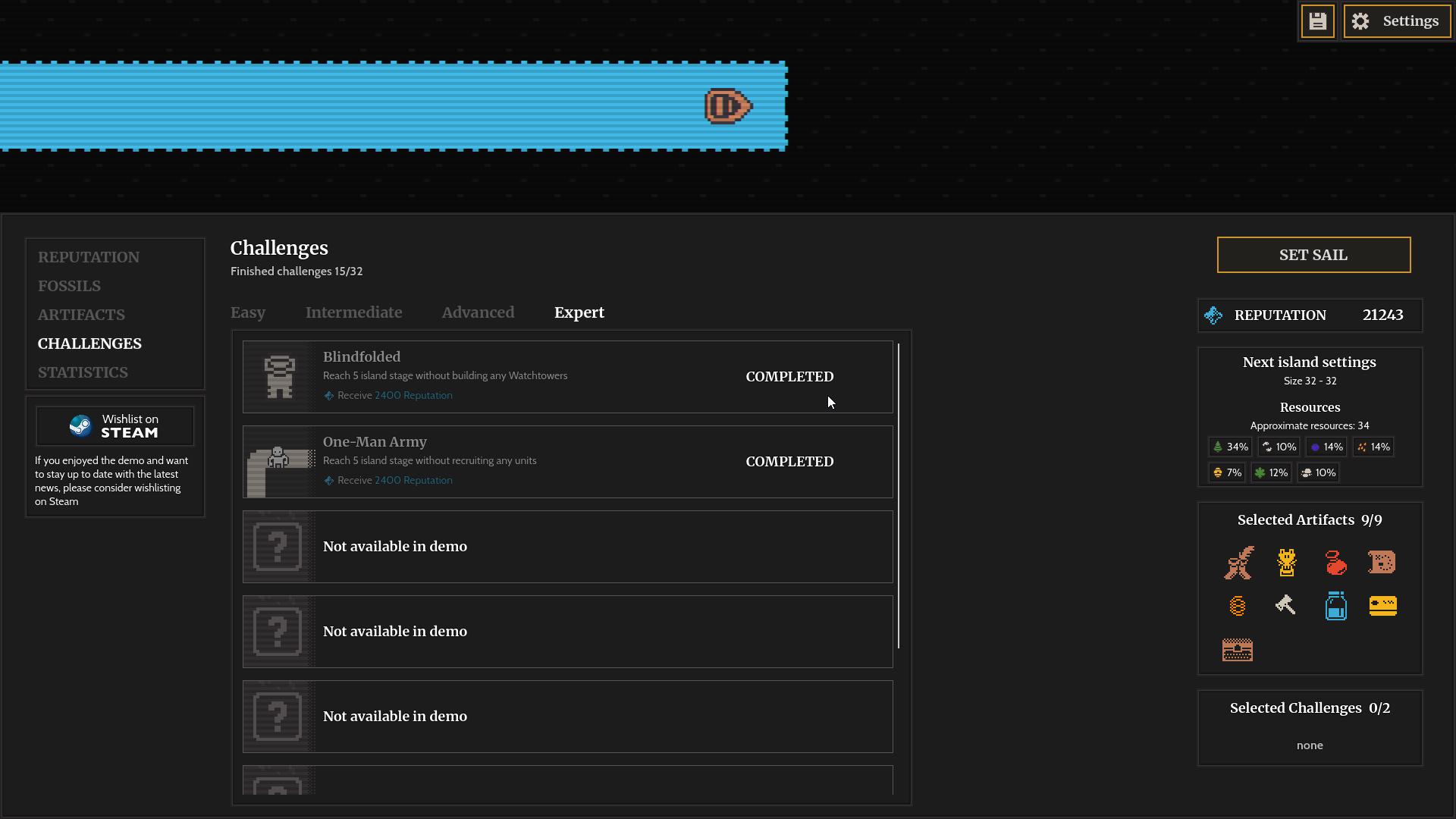Select the golden cat idol artifact

click(1286, 563)
